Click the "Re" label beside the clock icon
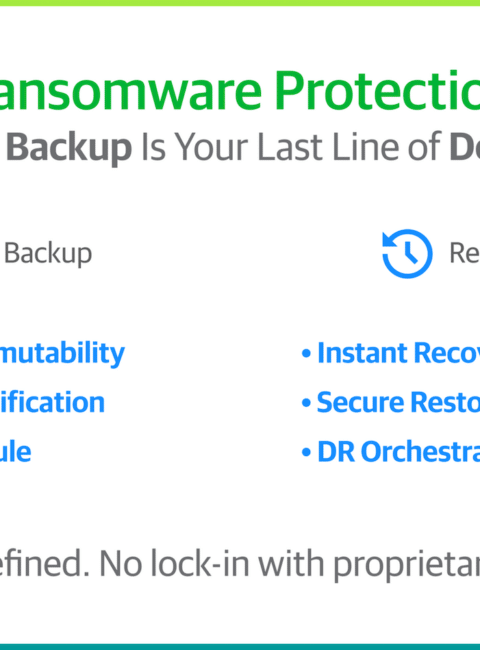This screenshot has width=480, height=650. 465,253
